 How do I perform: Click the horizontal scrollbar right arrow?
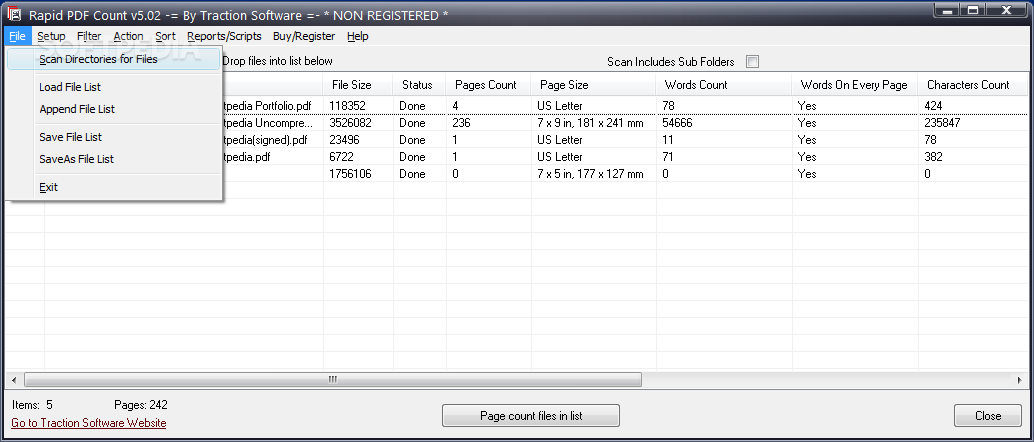[1021, 380]
